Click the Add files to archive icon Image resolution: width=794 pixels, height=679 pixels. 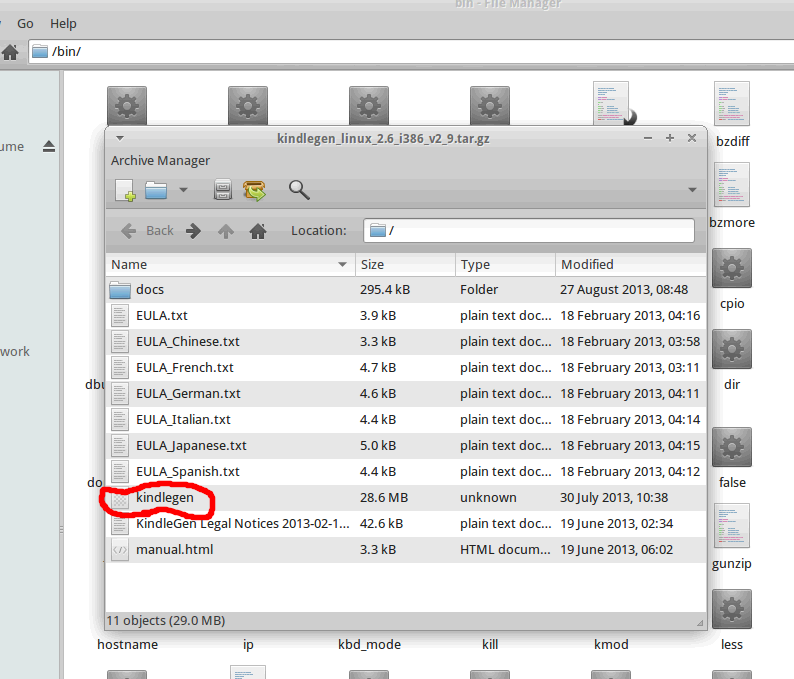(x=223, y=190)
